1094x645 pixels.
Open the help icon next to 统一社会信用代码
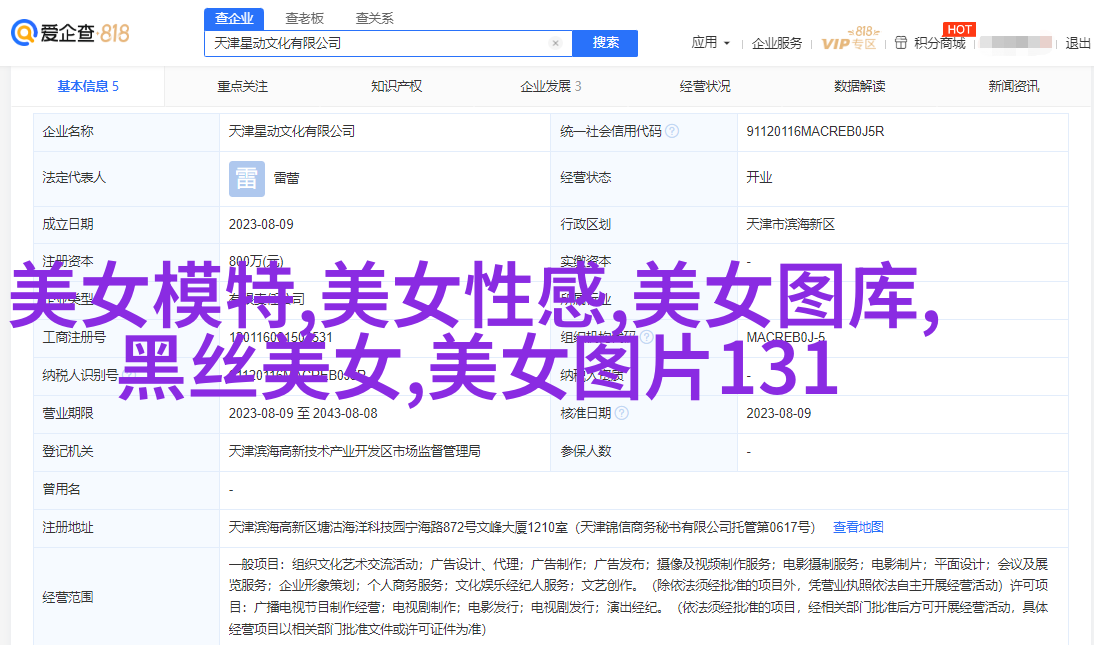[672, 131]
